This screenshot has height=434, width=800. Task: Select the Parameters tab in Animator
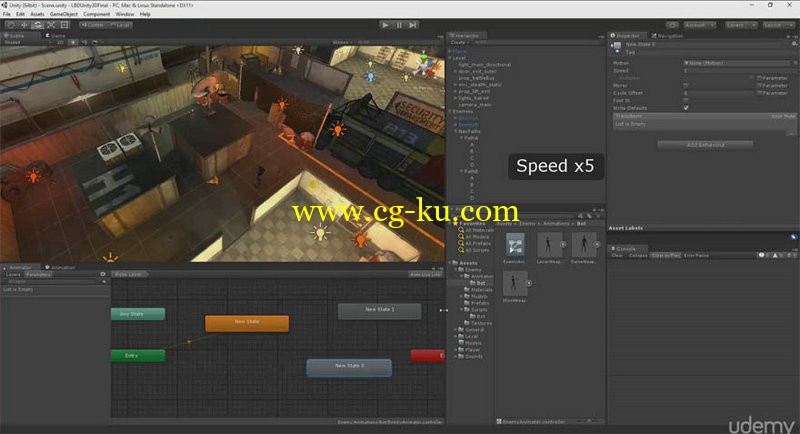tap(39, 274)
